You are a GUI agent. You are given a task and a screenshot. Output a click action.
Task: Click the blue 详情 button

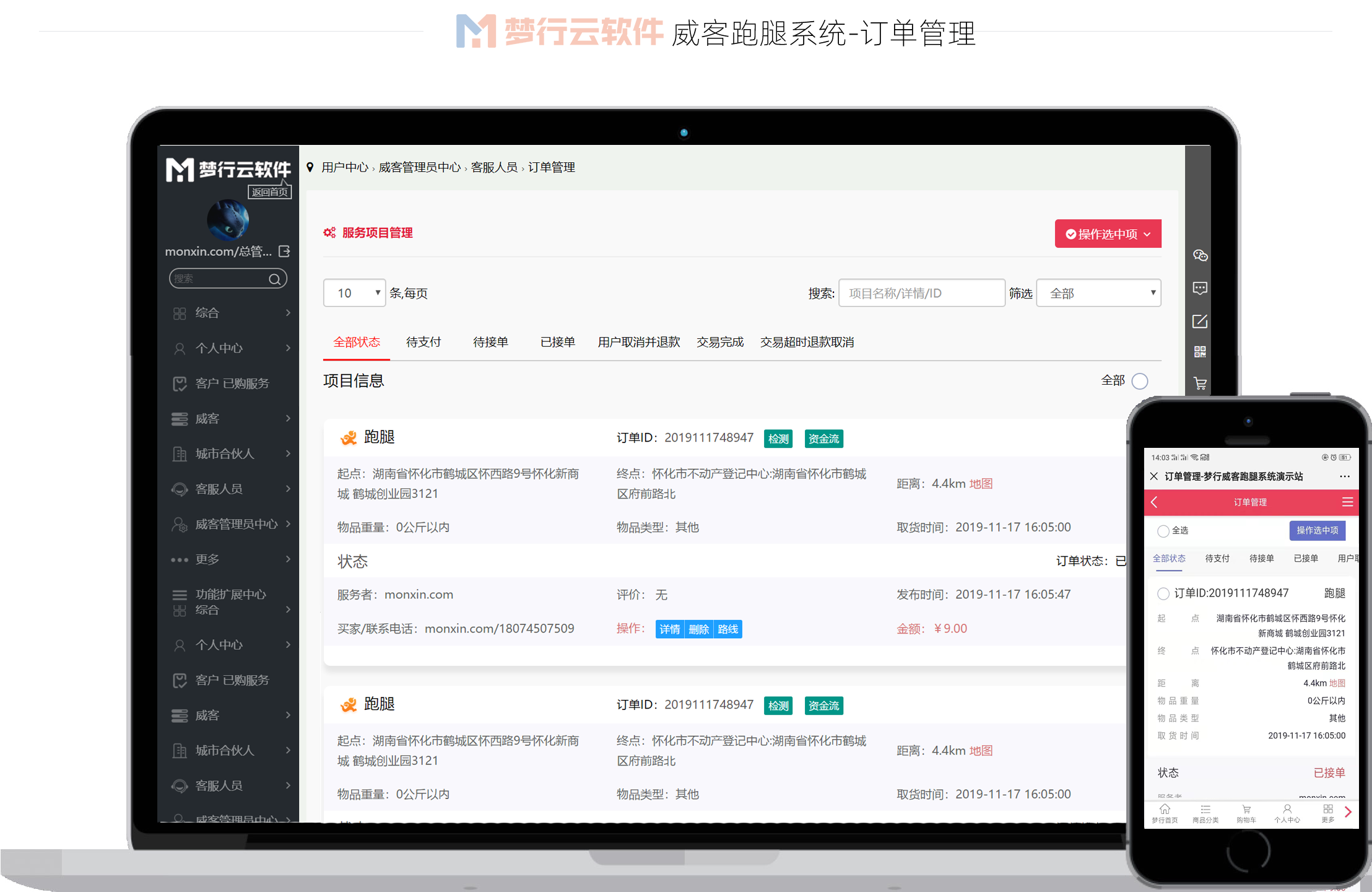pyautogui.click(x=670, y=629)
